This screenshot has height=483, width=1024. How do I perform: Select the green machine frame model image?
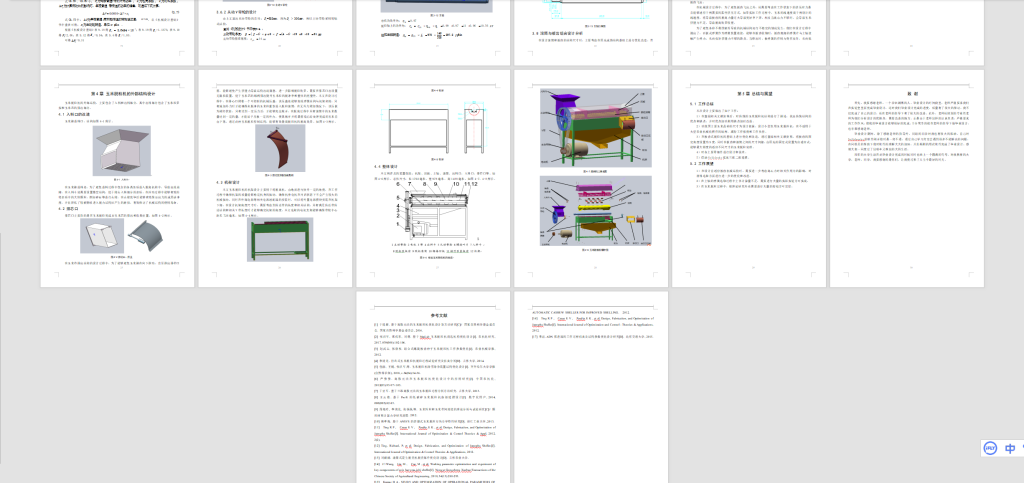coord(278,238)
